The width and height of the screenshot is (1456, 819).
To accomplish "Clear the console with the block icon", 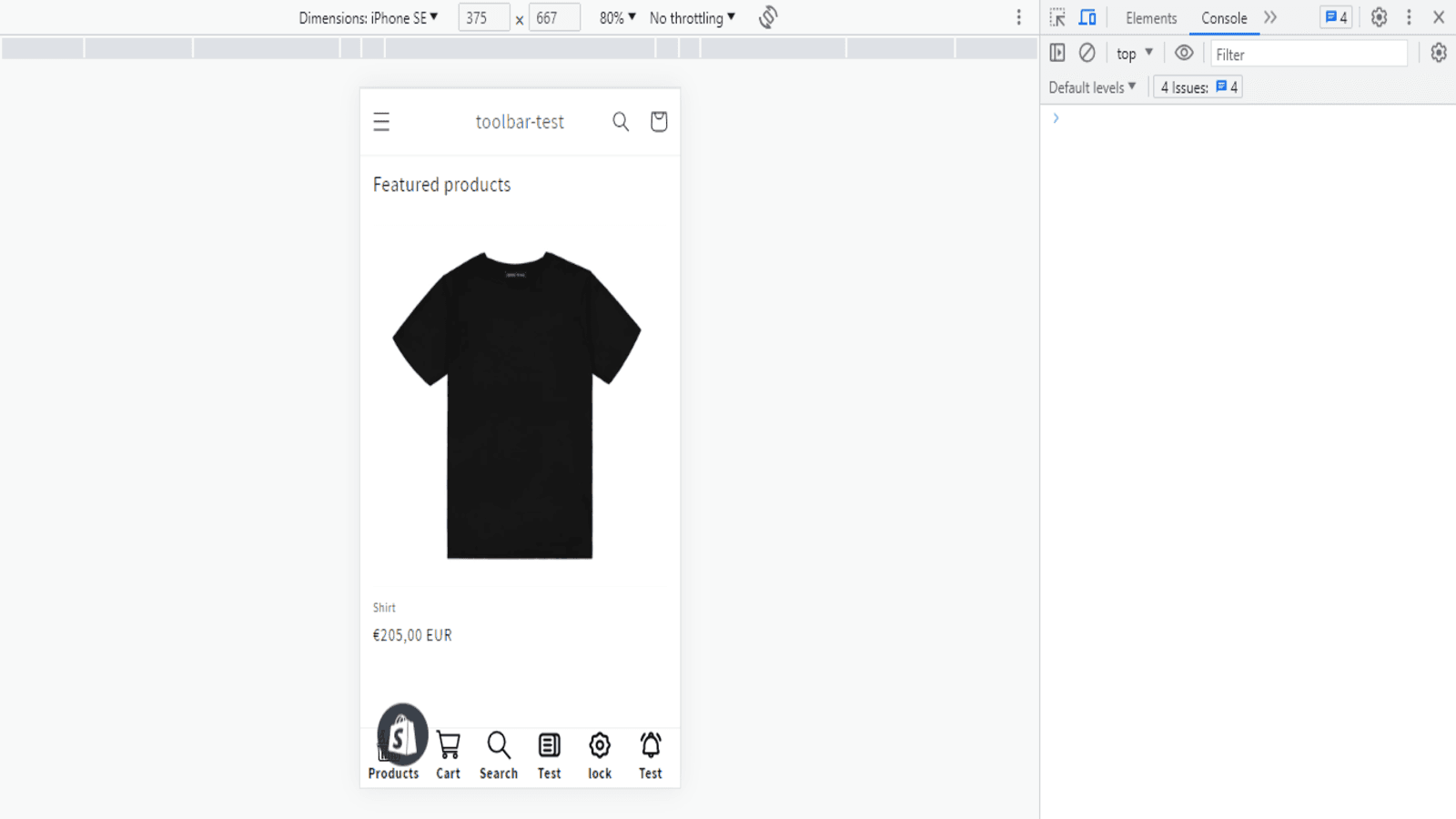I will coord(1087,53).
